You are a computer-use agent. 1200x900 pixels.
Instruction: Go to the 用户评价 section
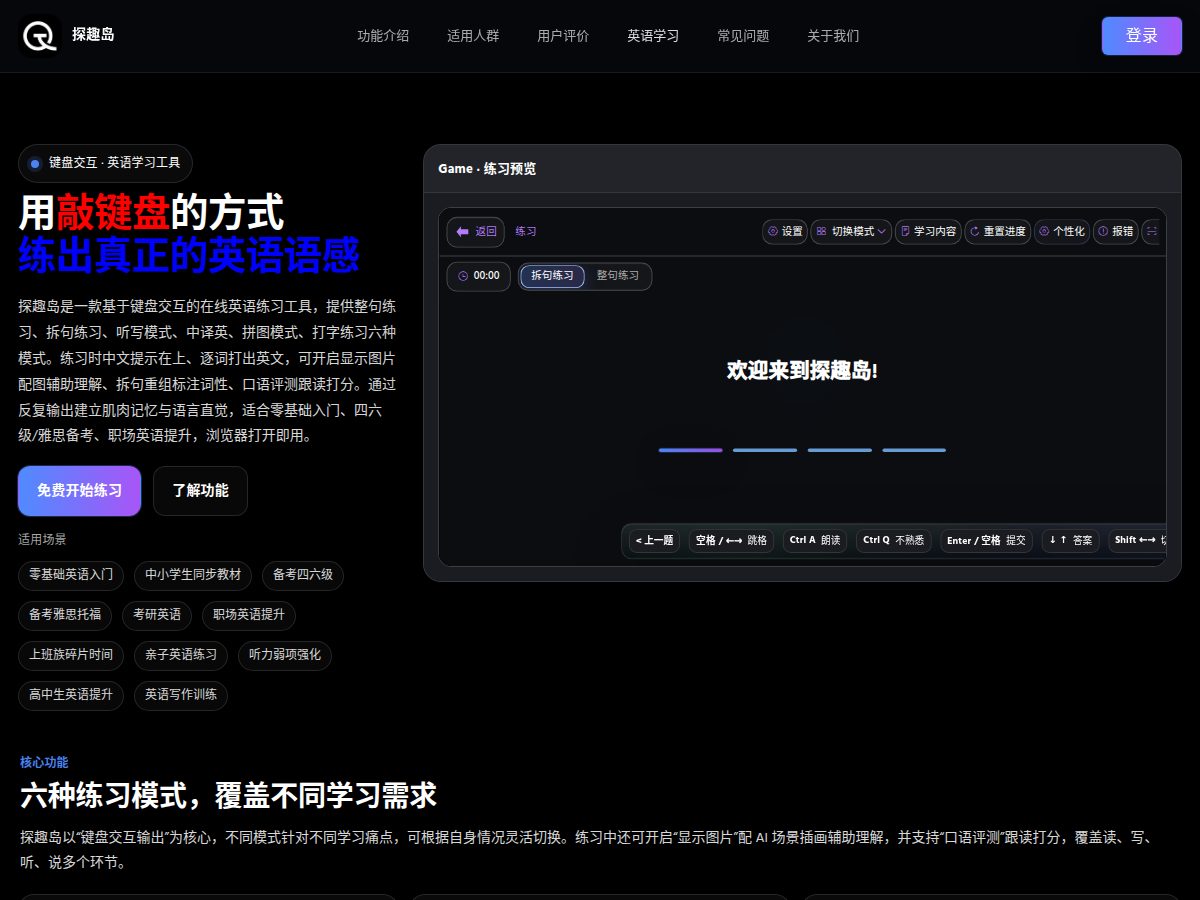pos(563,36)
